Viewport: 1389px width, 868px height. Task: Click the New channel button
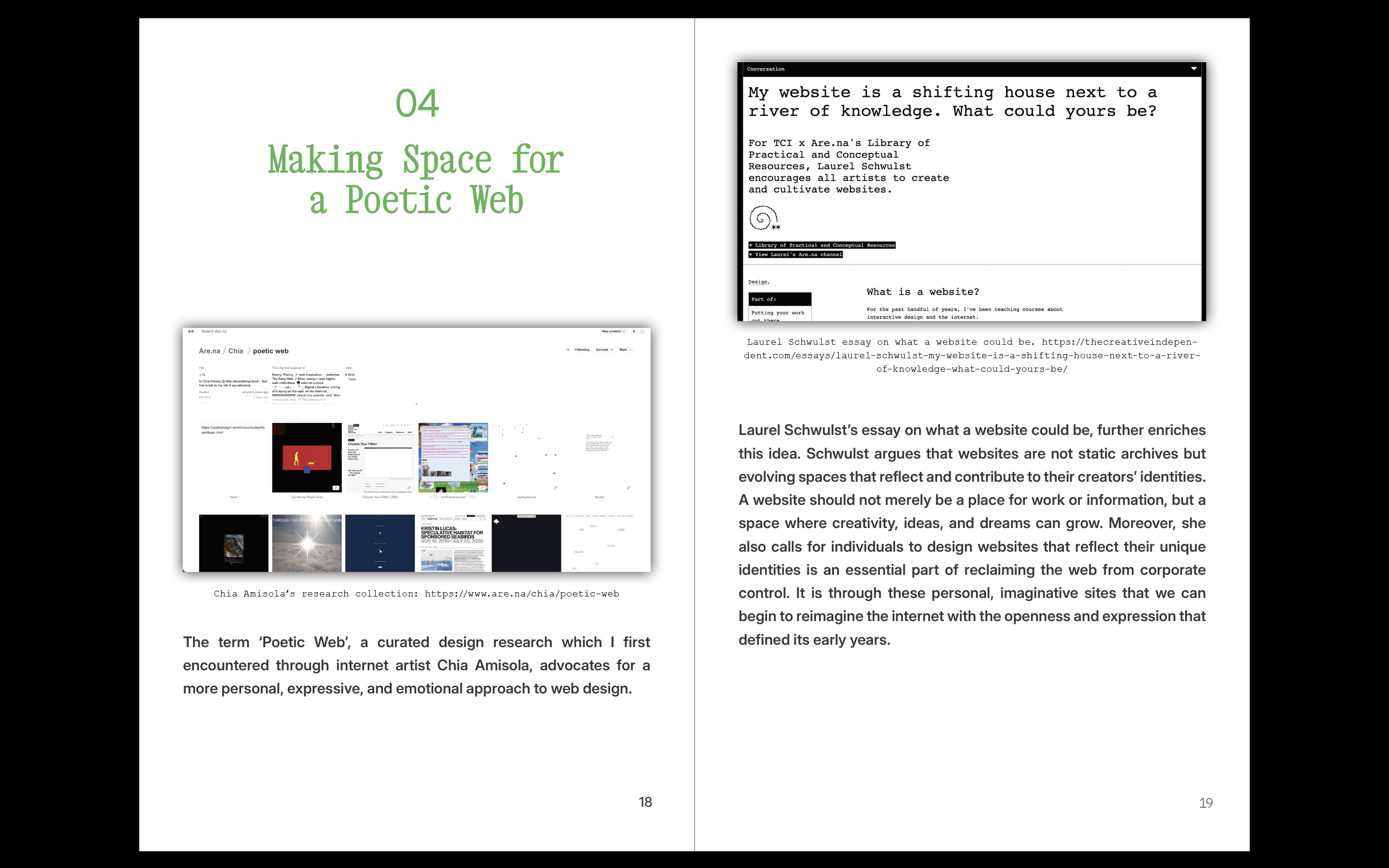click(x=613, y=331)
